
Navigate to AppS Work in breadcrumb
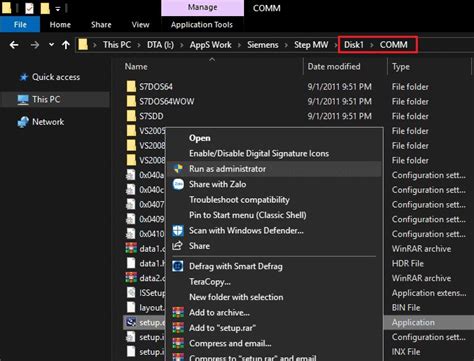tap(210, 45)
